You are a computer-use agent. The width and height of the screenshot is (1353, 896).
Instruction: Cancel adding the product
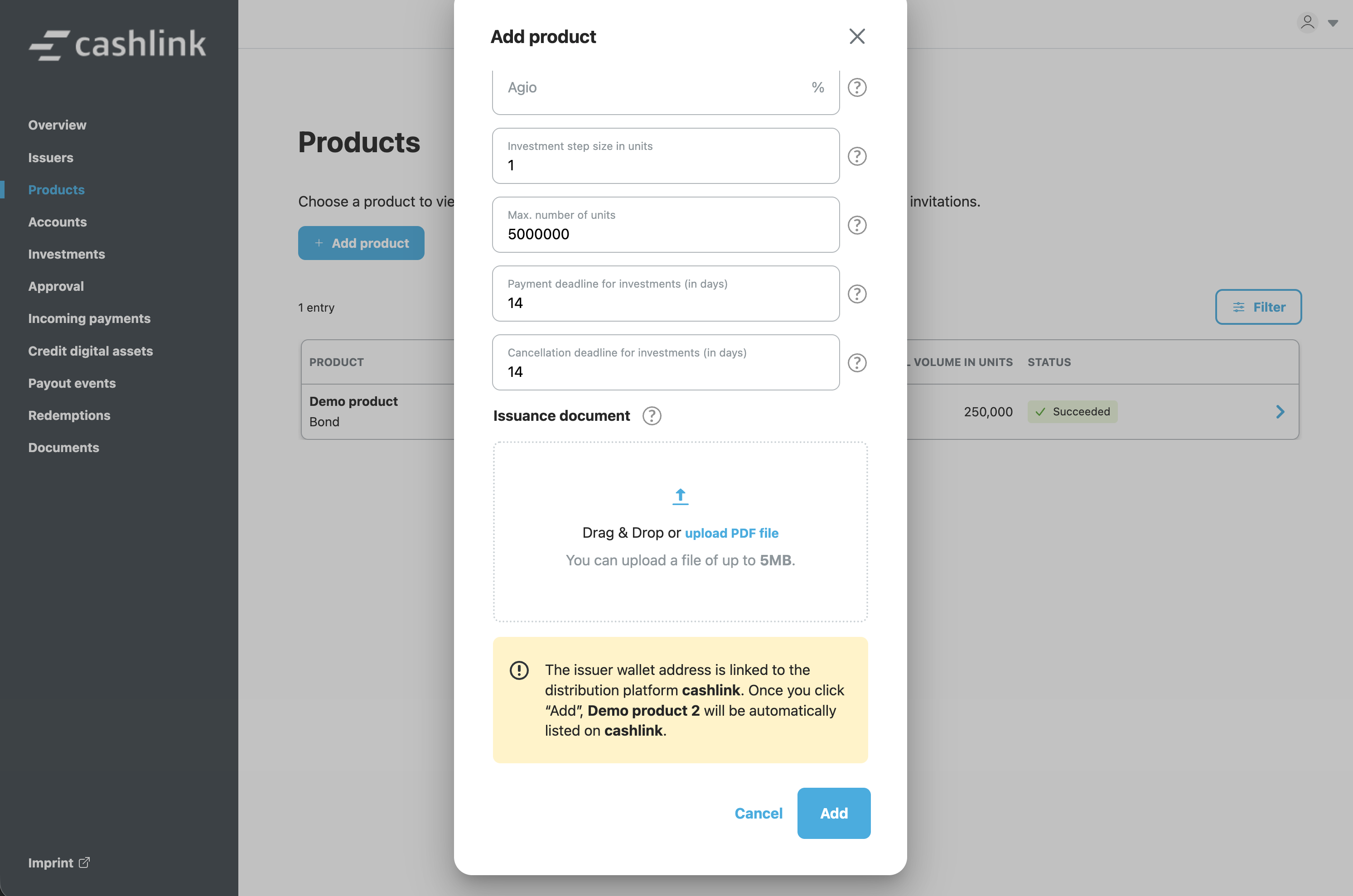(x=758, y=813)
